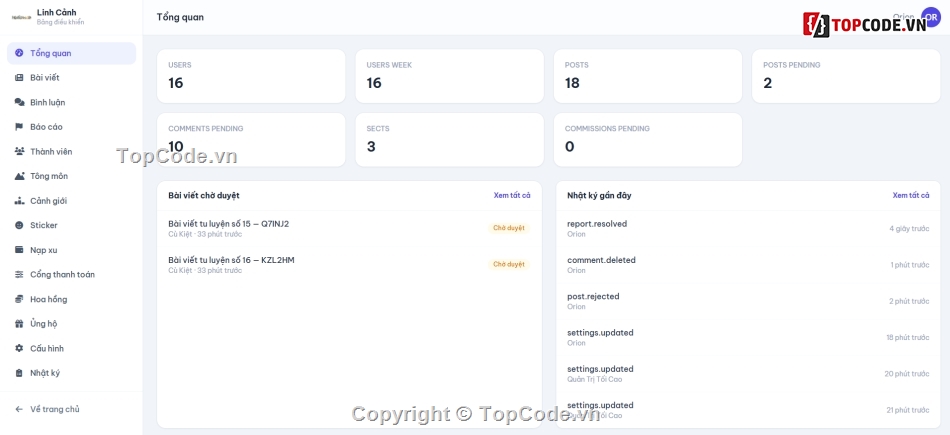Image resolution: width=950 pixels, height=435 pixels.
Task: Click the Thành viên users icon
Action: [x=19, y=151]
